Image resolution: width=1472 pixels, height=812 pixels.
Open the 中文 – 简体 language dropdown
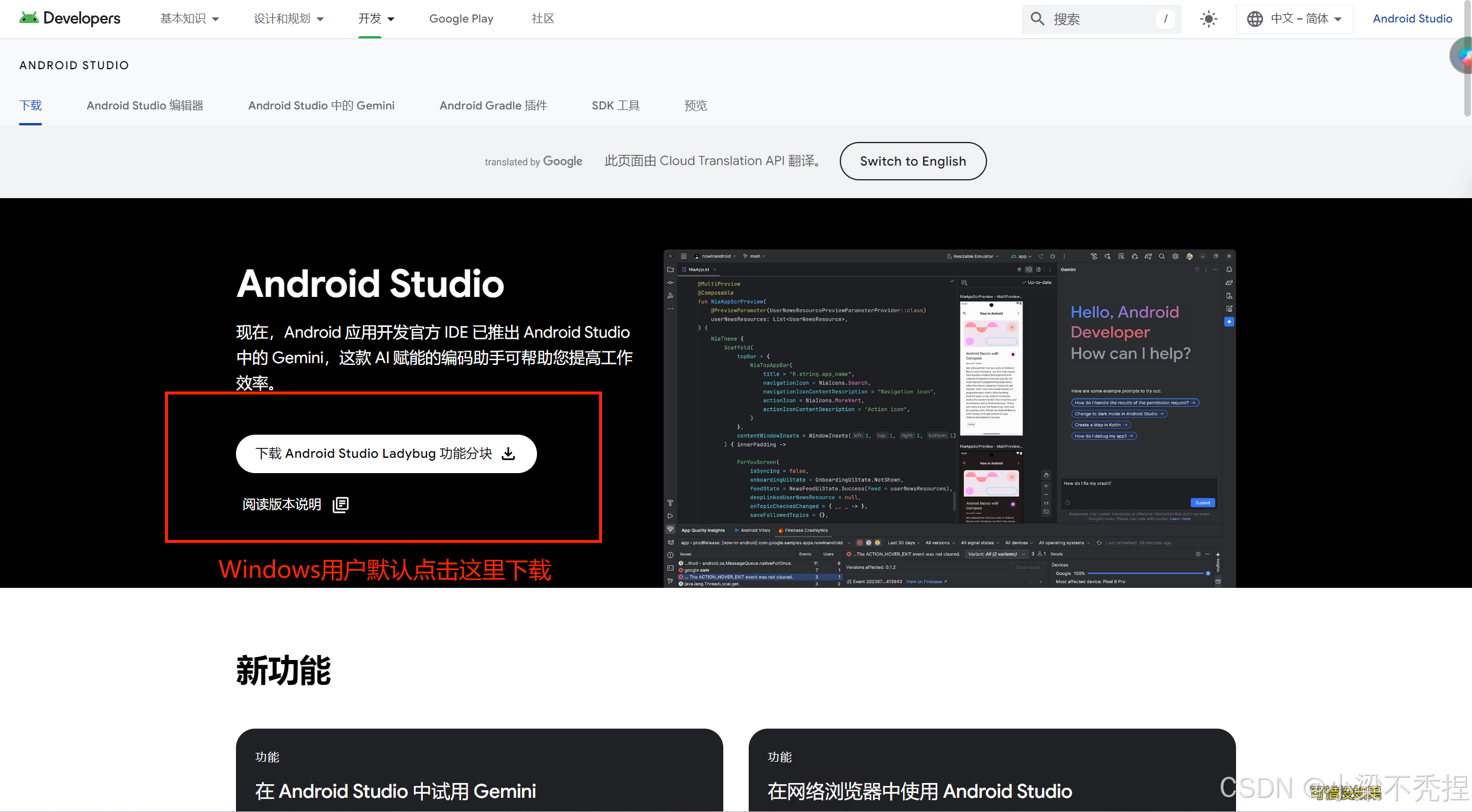1295,19
